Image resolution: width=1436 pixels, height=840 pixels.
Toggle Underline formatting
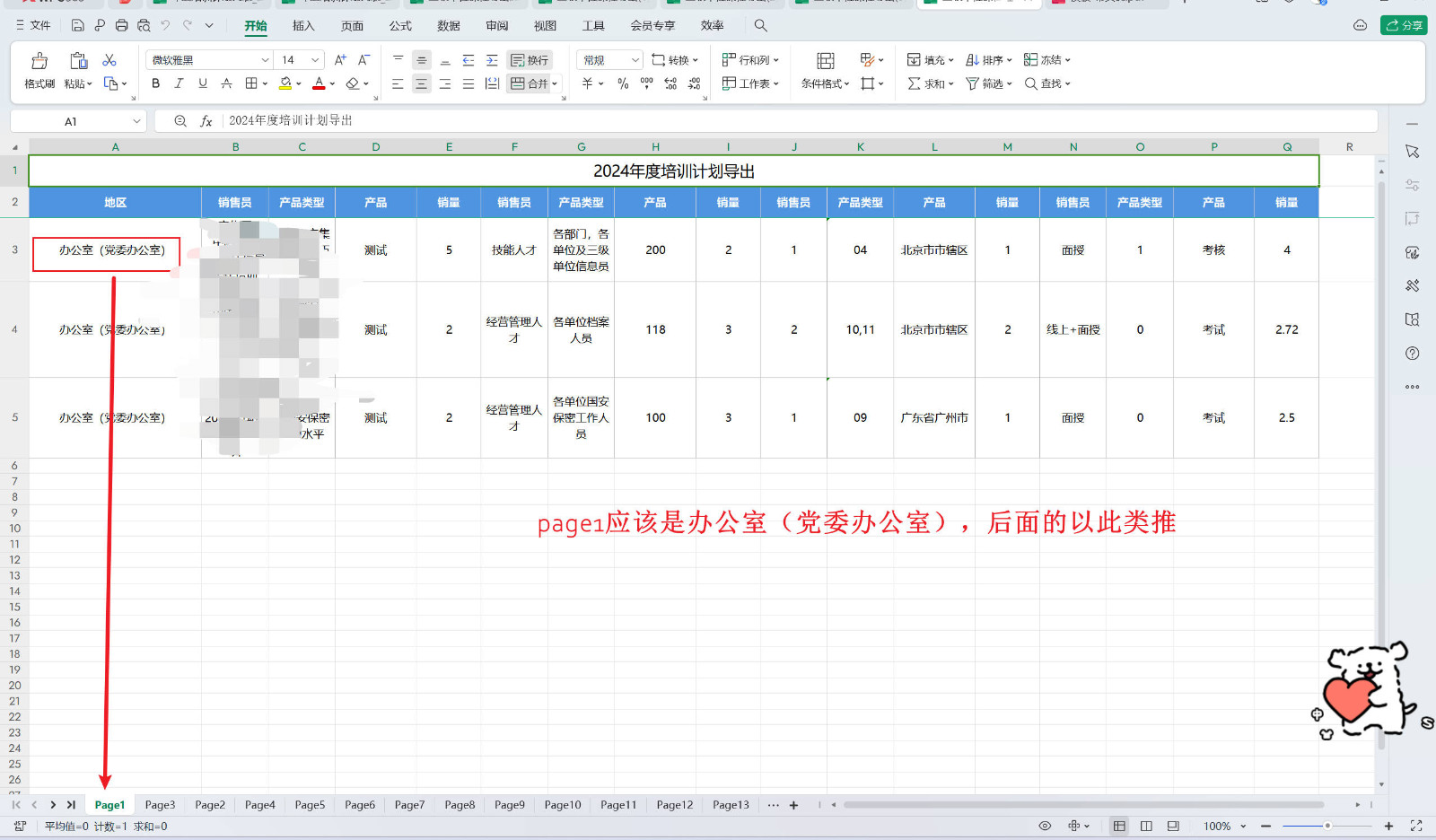[x=203, y=83]
